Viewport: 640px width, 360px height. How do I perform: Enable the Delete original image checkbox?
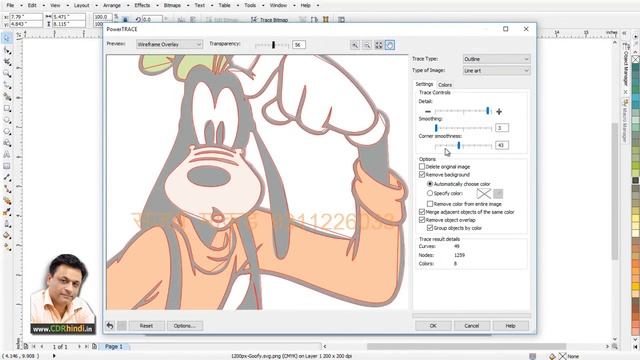pos(422,167)
